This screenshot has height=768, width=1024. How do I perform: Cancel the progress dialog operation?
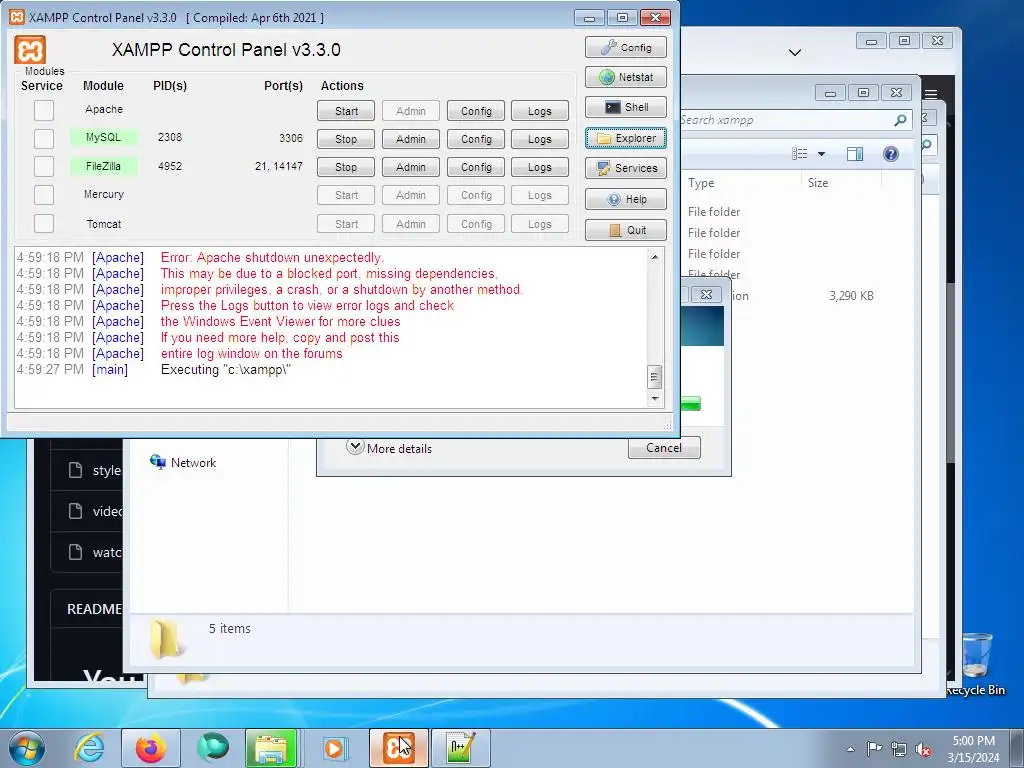tap(664, 448)
